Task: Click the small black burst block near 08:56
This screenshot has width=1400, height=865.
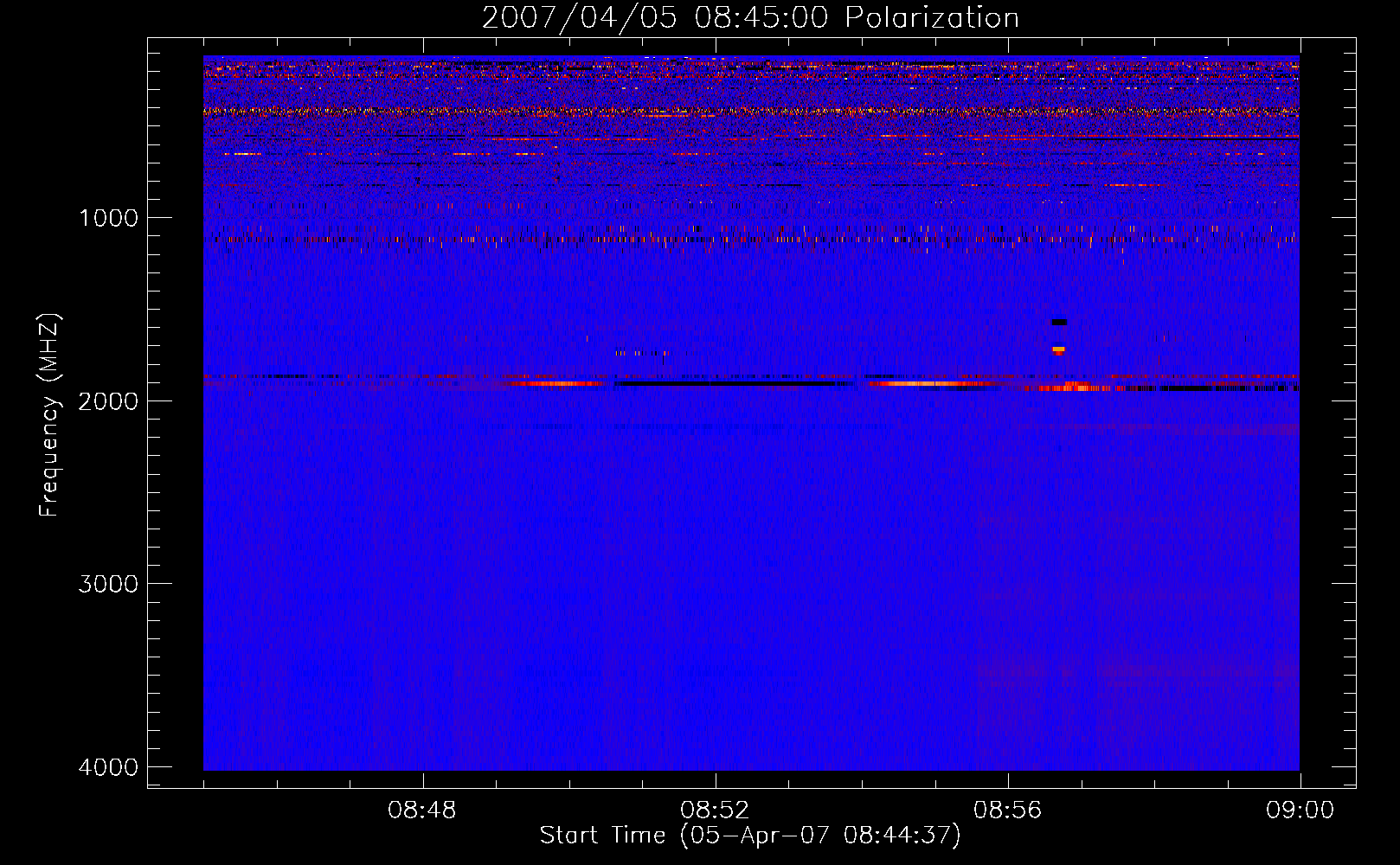Action: pos(1059,323)
